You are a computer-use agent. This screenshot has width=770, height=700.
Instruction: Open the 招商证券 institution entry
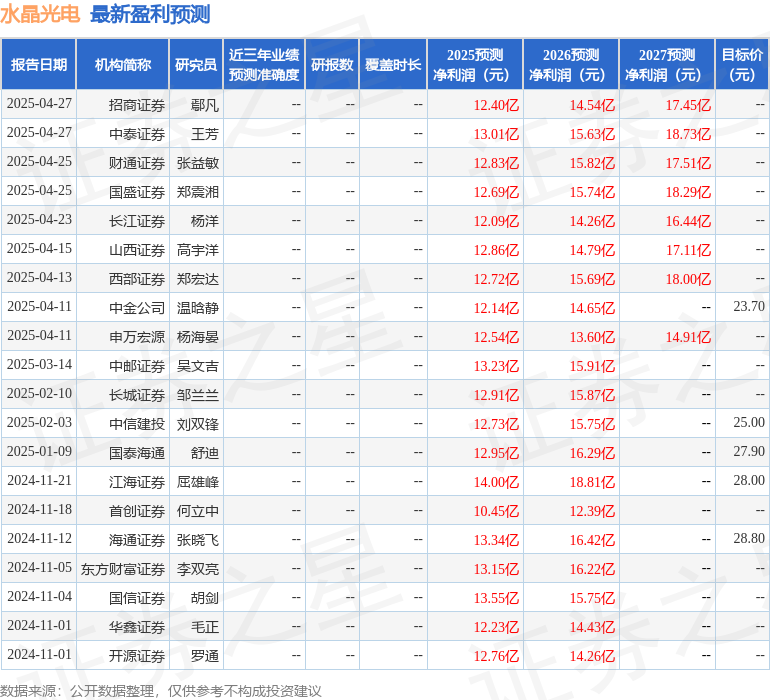pos(137,104)
